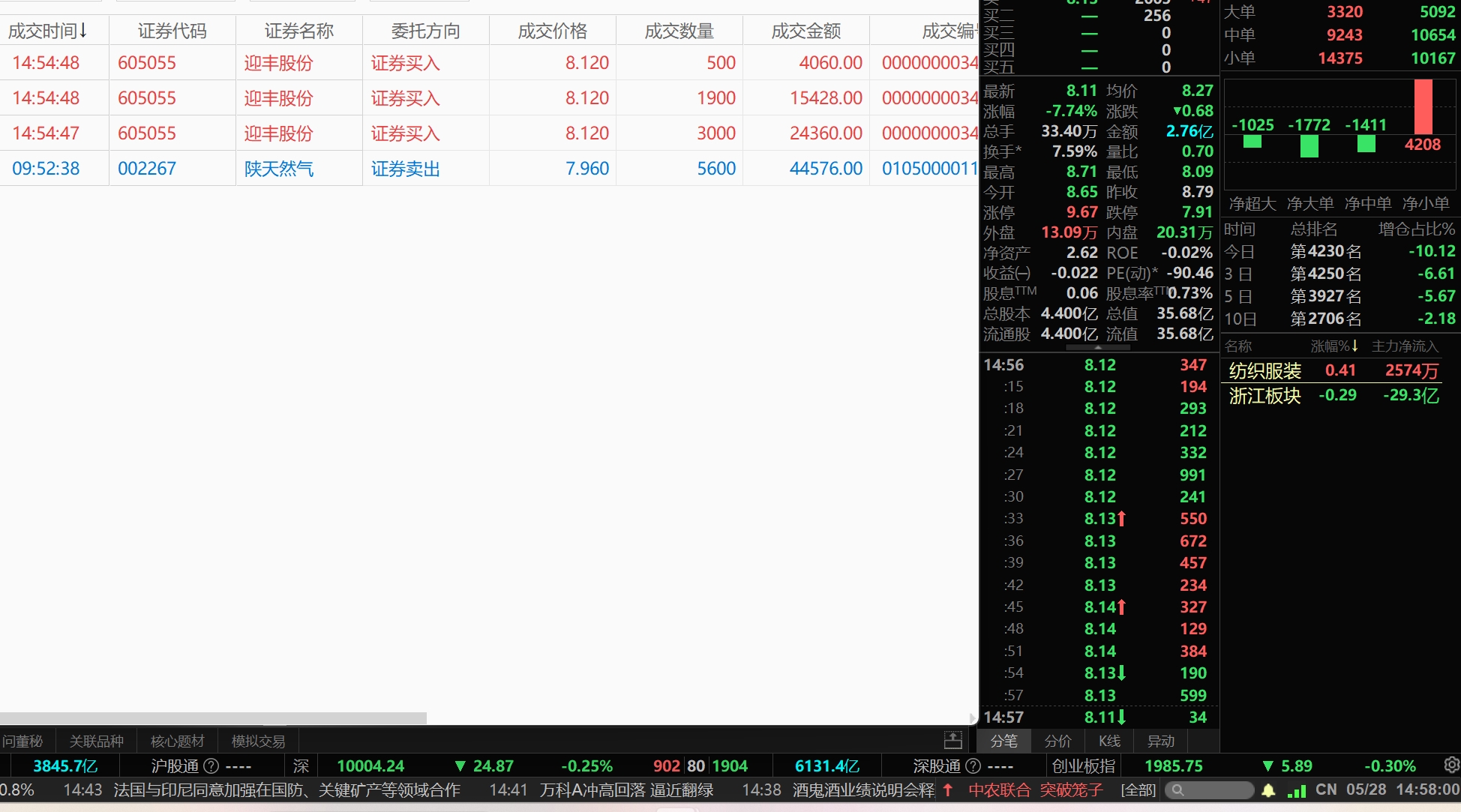Click the help icon next to 沪股通
1461x812 pixels.
pyautogui.click(x=211, y=766)
